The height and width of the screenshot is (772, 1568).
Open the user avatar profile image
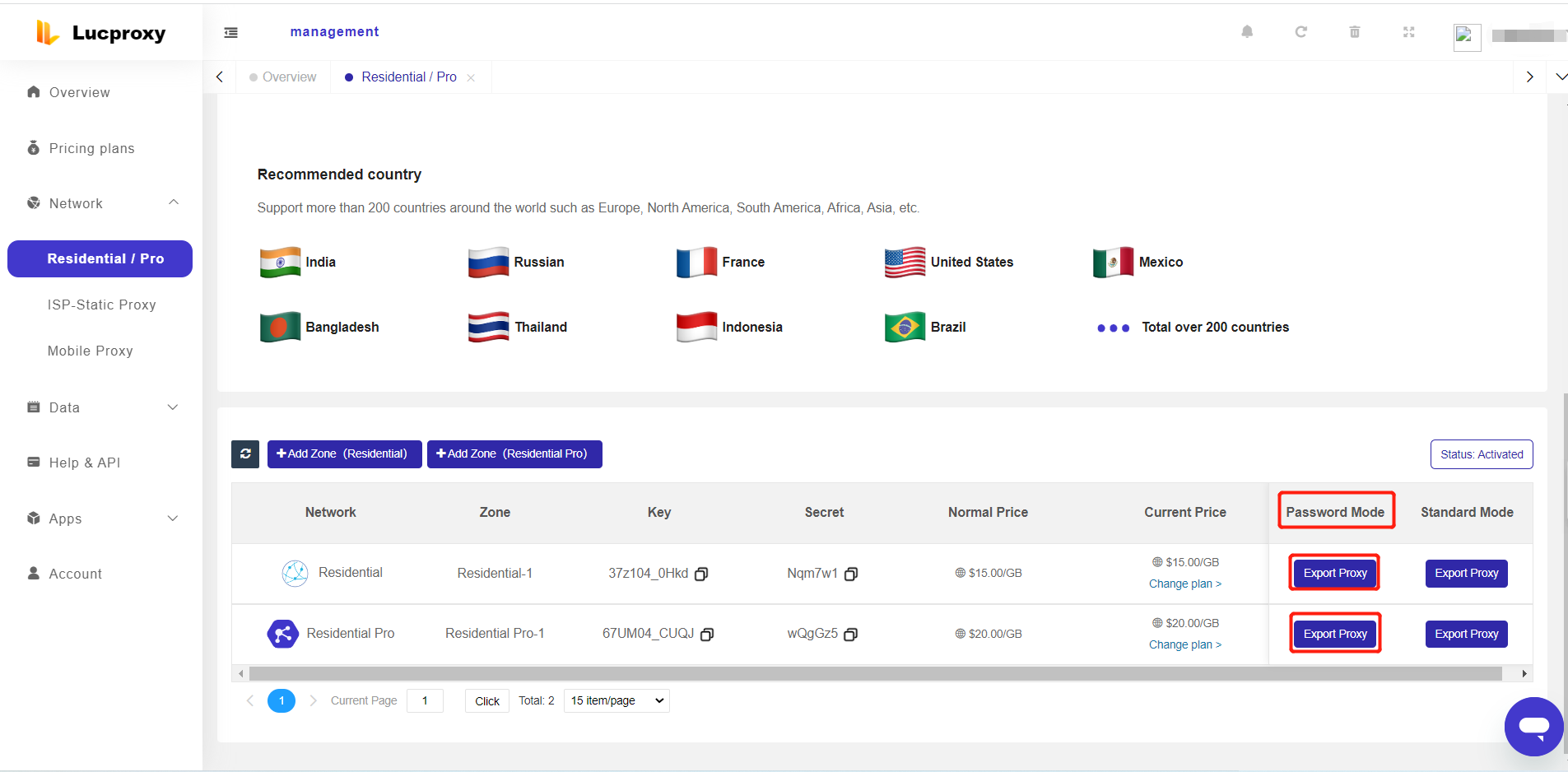[x=1467, y=37]
